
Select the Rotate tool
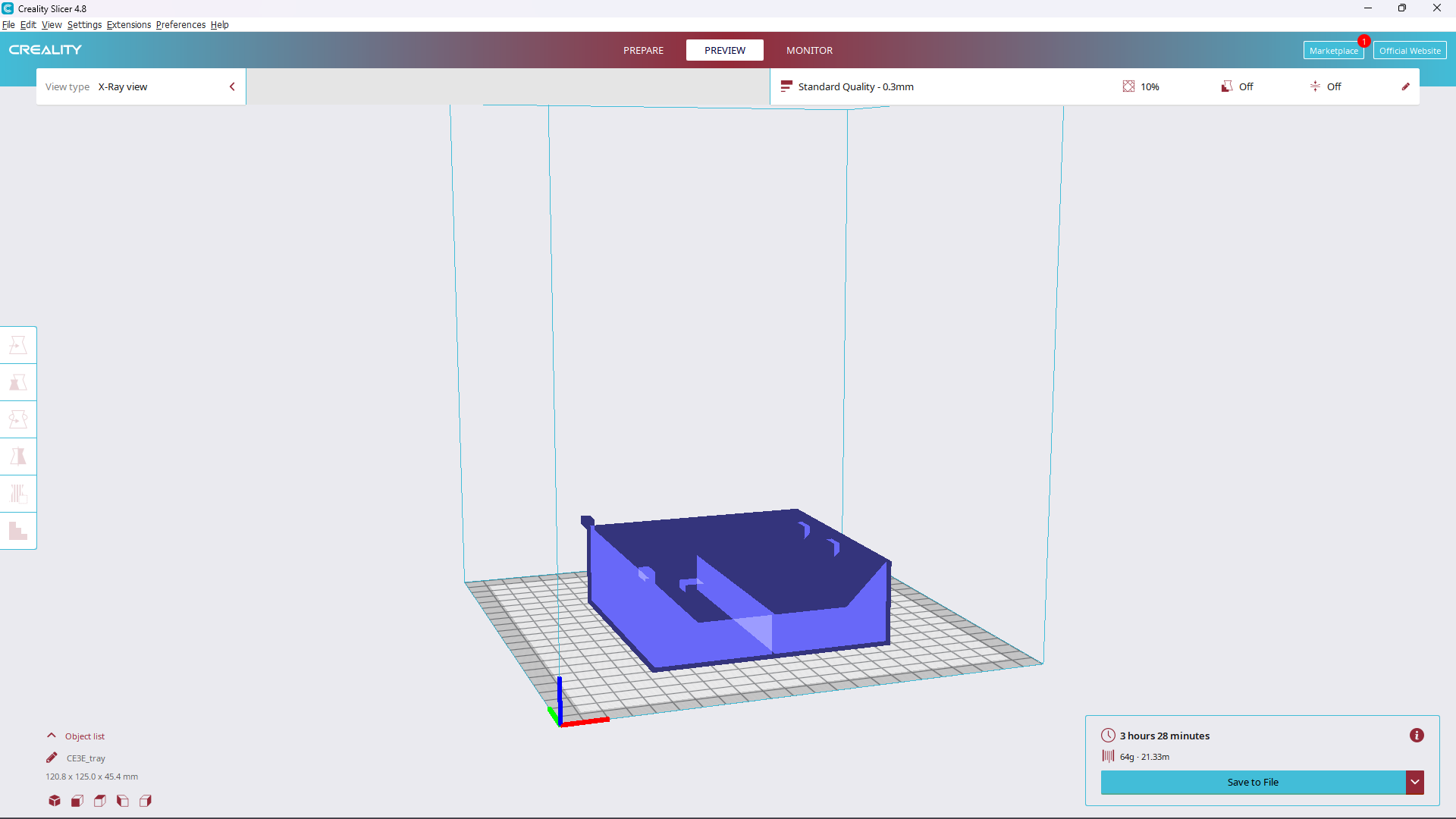coord(18,419)
